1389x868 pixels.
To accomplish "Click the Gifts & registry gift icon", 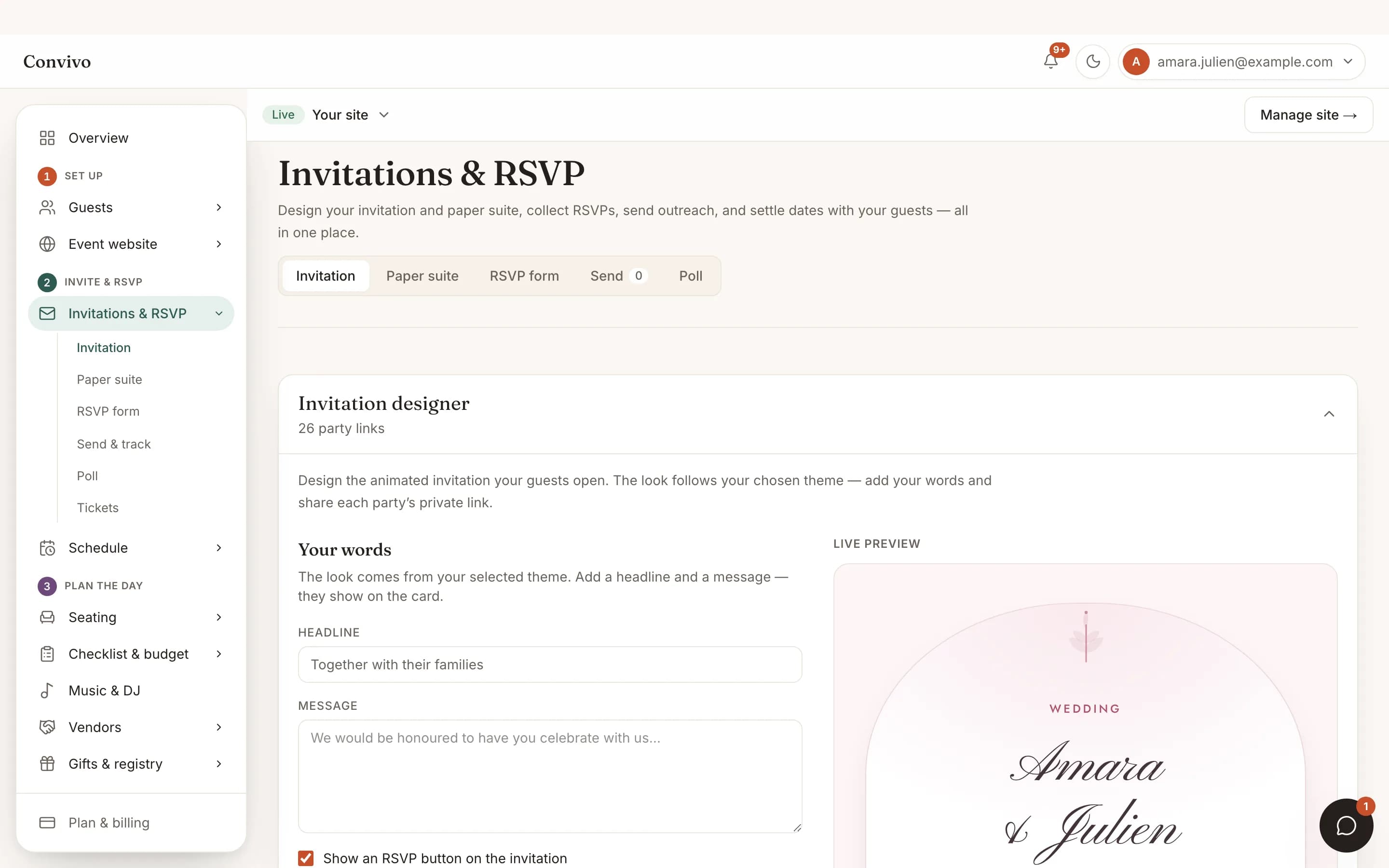I will (x=47, y=763).
